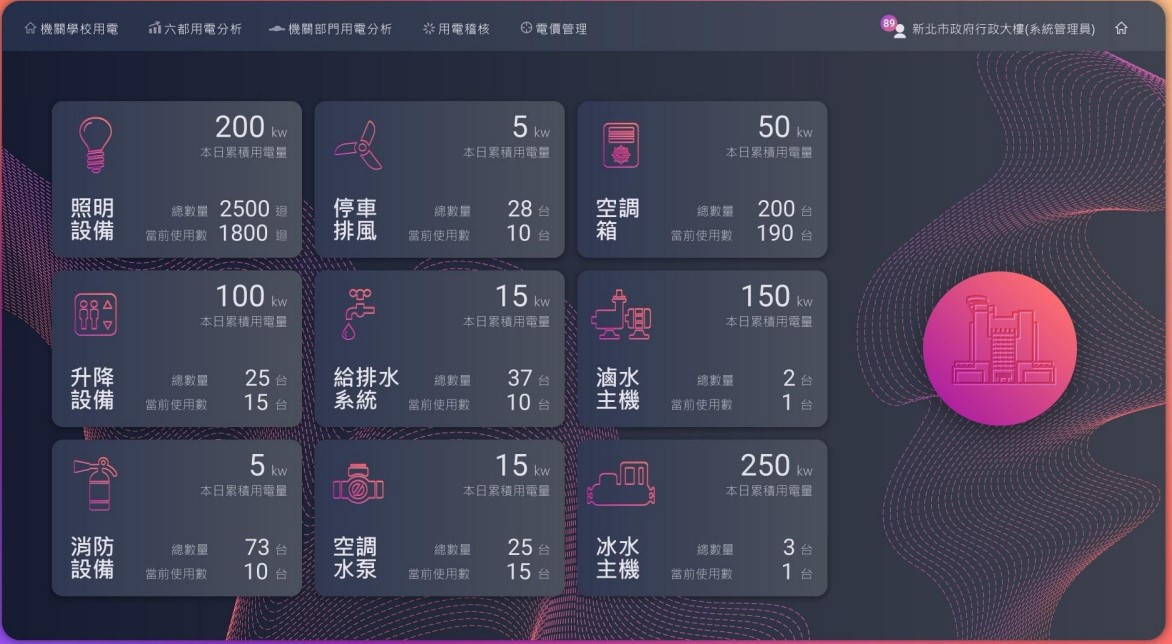Click the 總數量 25 value for 升降設備

tap(257, 379)
